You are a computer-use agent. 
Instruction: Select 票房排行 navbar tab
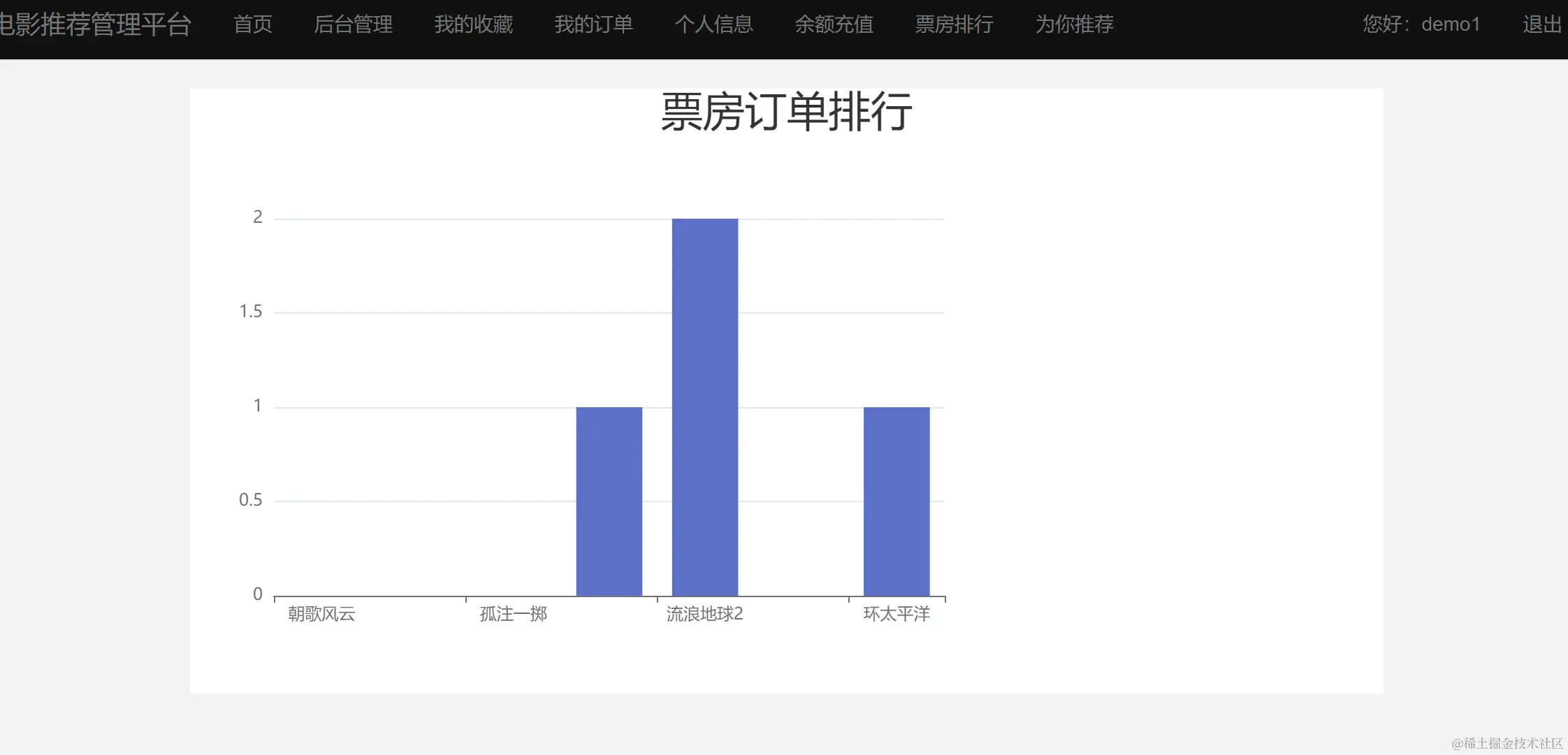954,24
